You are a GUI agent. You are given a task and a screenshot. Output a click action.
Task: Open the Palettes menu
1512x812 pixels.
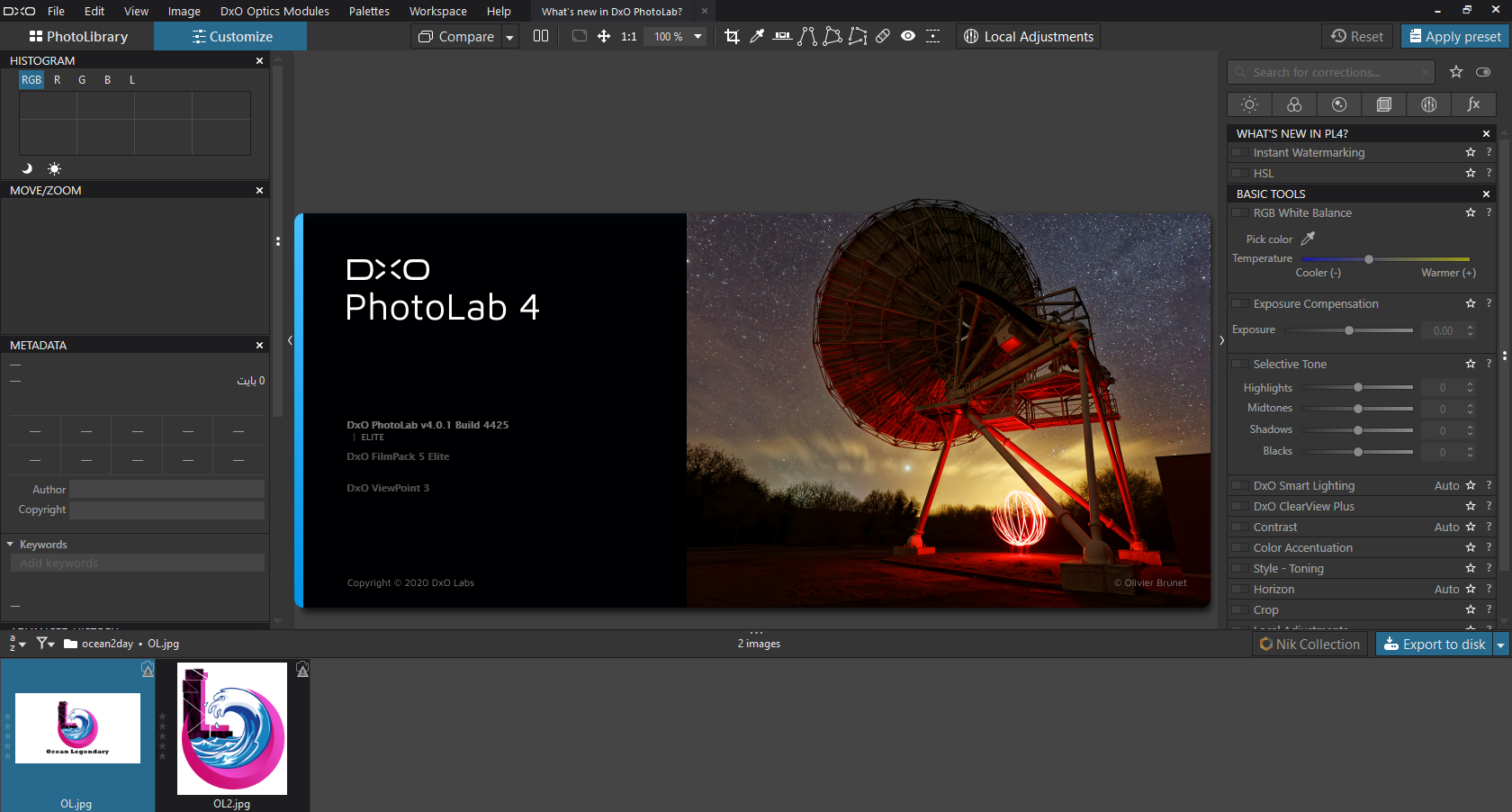click(369, 11)
